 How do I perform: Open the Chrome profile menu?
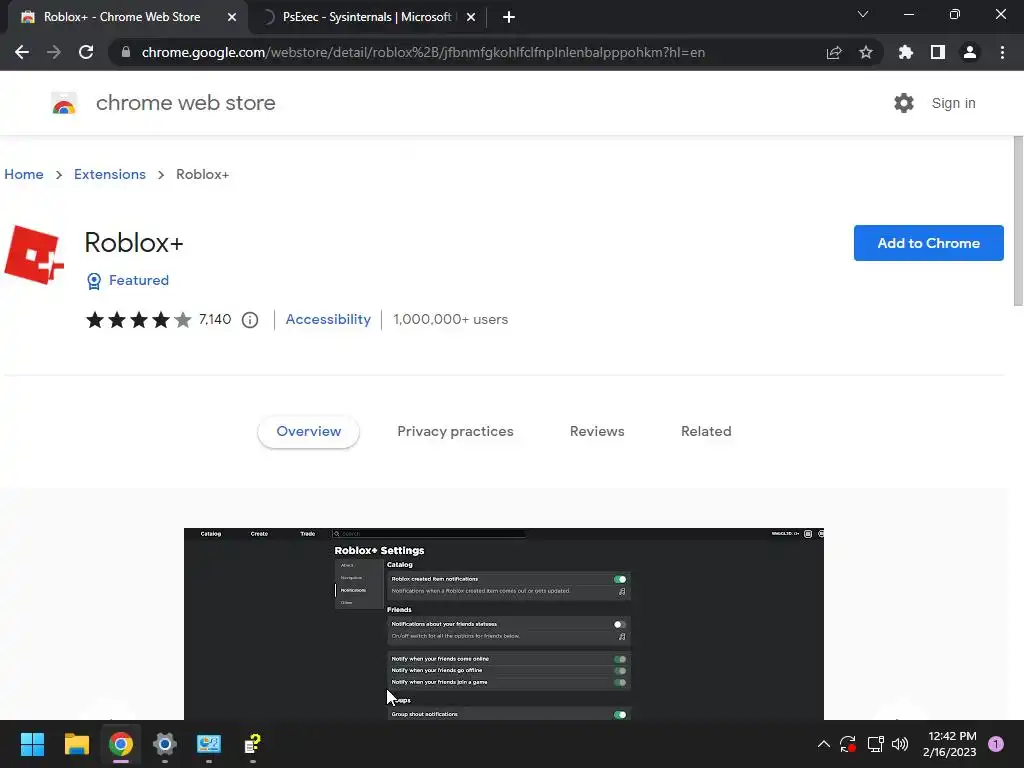tap(970, 52)
